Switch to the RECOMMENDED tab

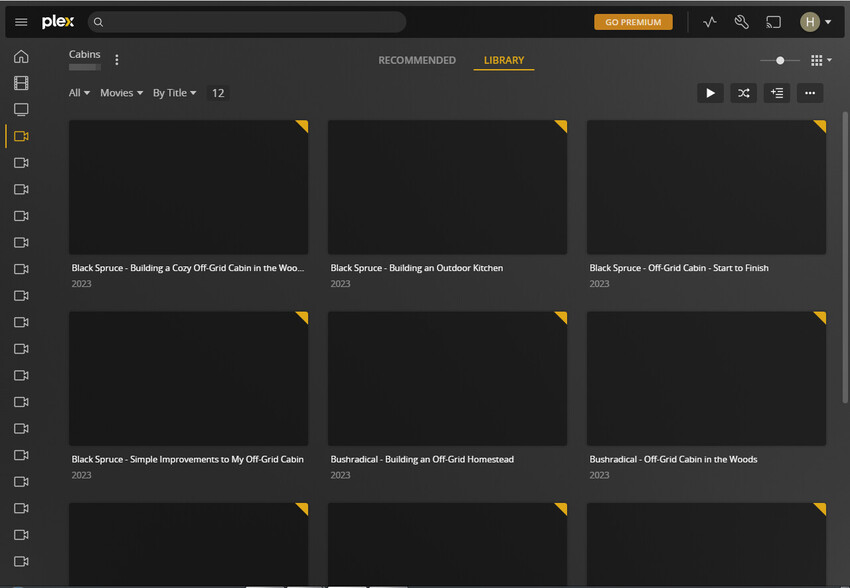[417, 60]
